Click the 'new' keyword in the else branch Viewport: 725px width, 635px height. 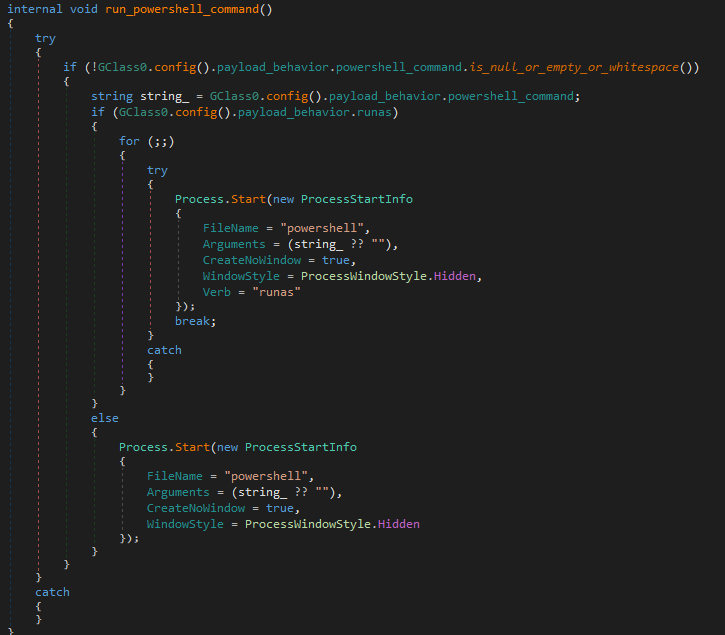click(x=227, y=447)
